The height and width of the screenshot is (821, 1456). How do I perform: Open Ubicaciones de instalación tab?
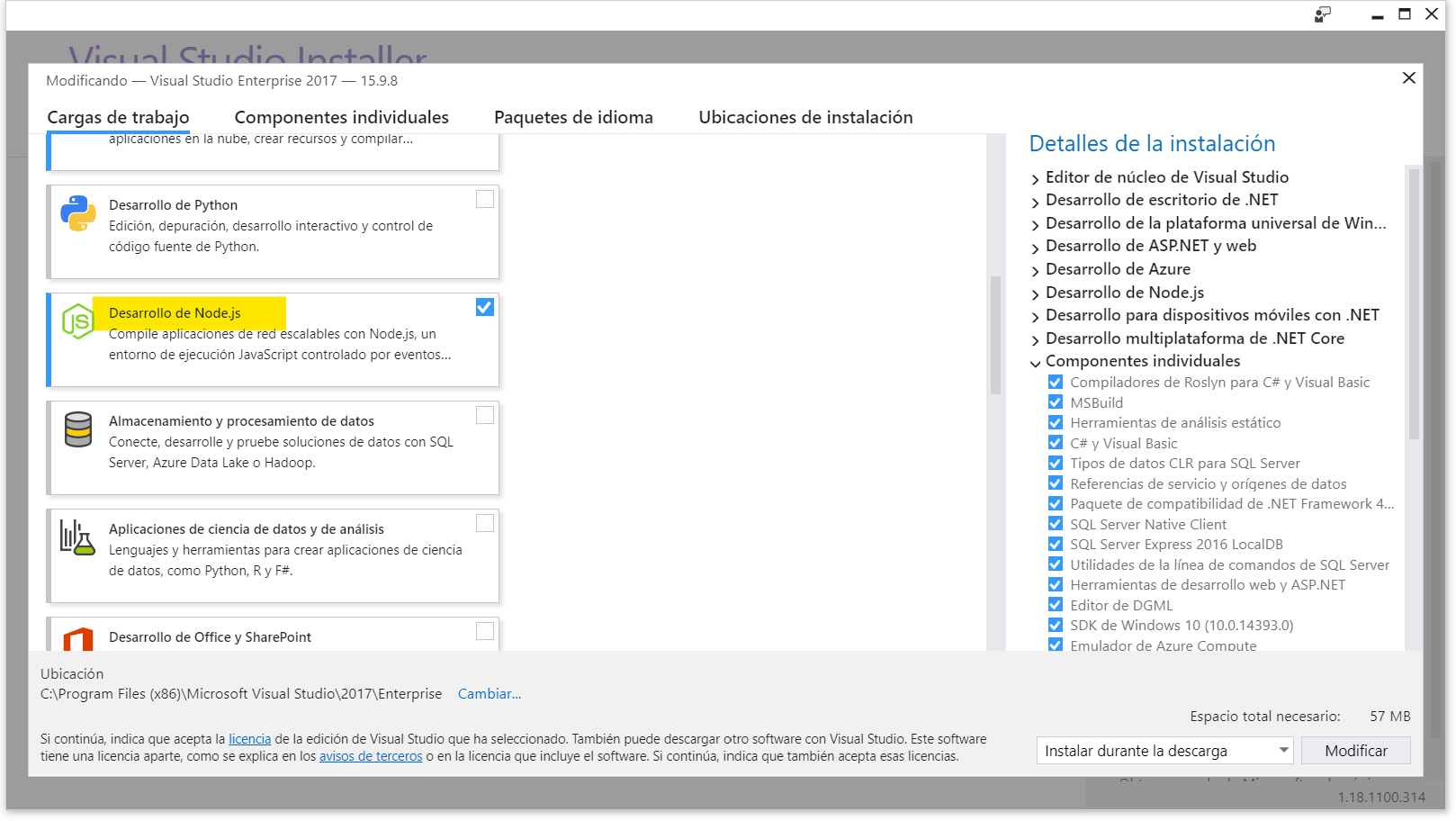tap(805, 117)
